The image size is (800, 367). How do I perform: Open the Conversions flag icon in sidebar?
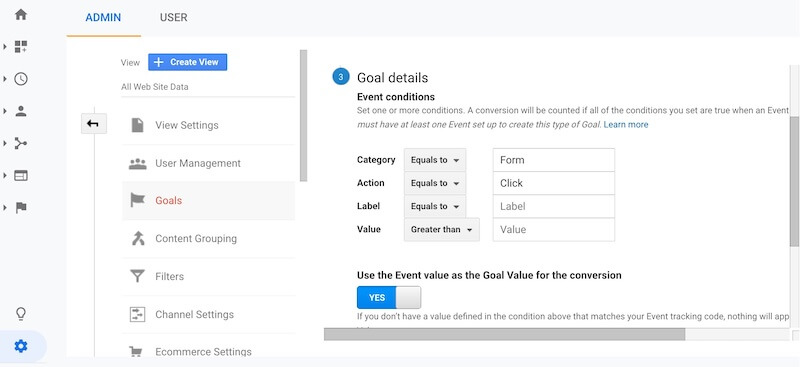click(x=21, y=208)
